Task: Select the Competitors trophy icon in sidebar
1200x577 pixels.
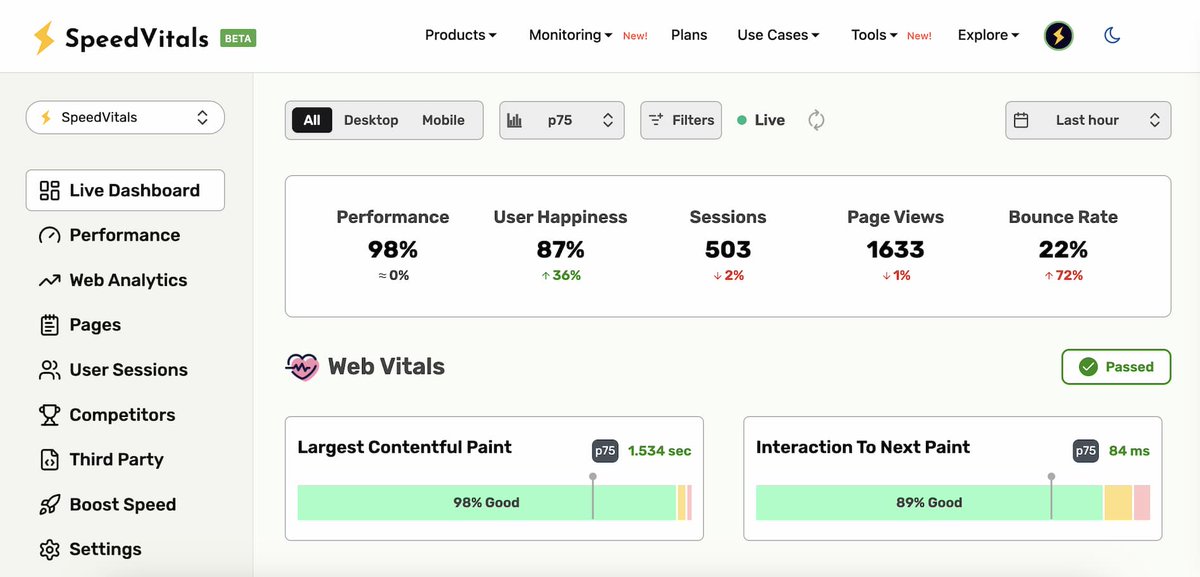Action: (47, 414)
